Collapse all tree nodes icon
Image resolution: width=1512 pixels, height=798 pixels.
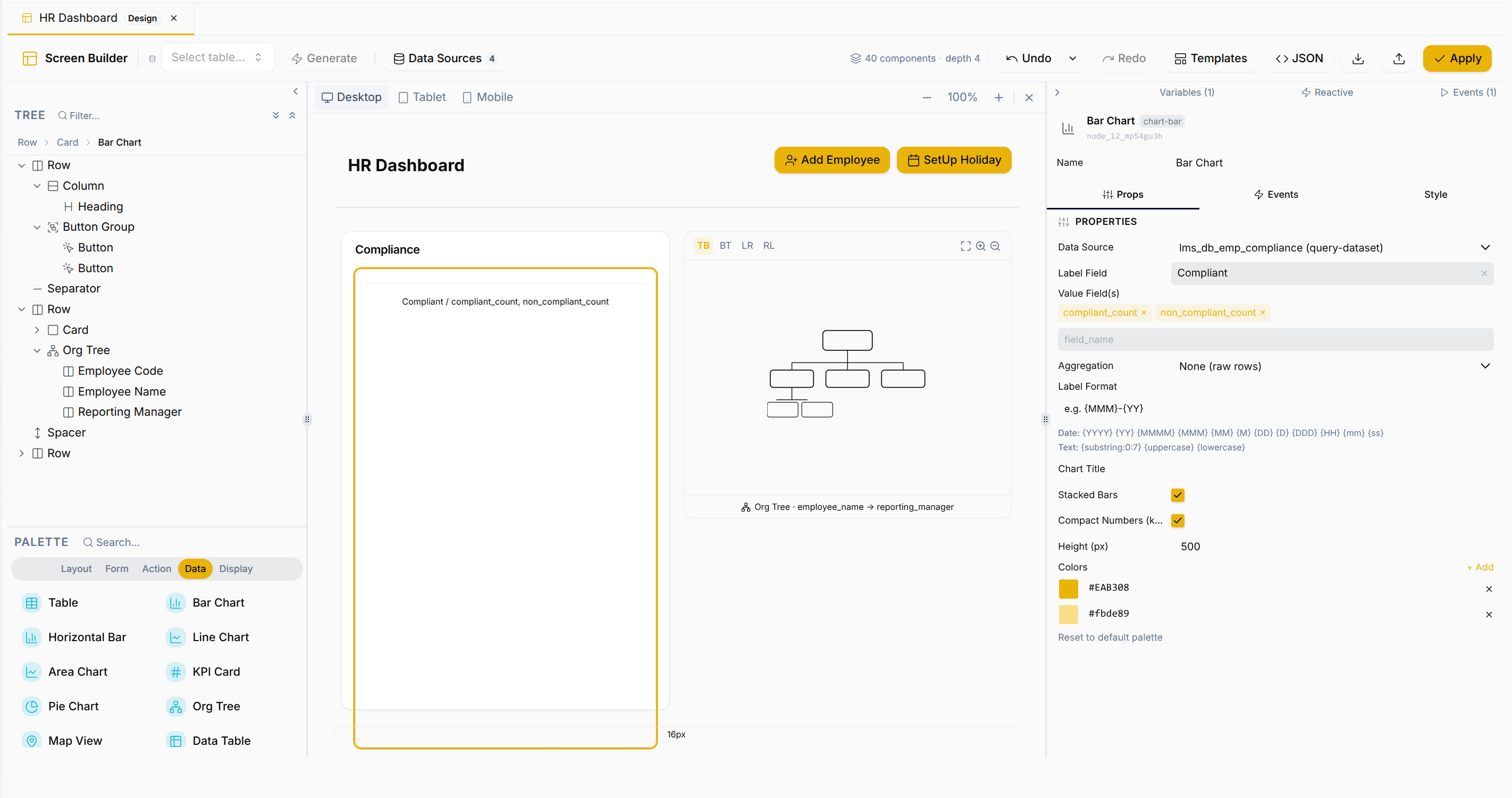[292, 115]
